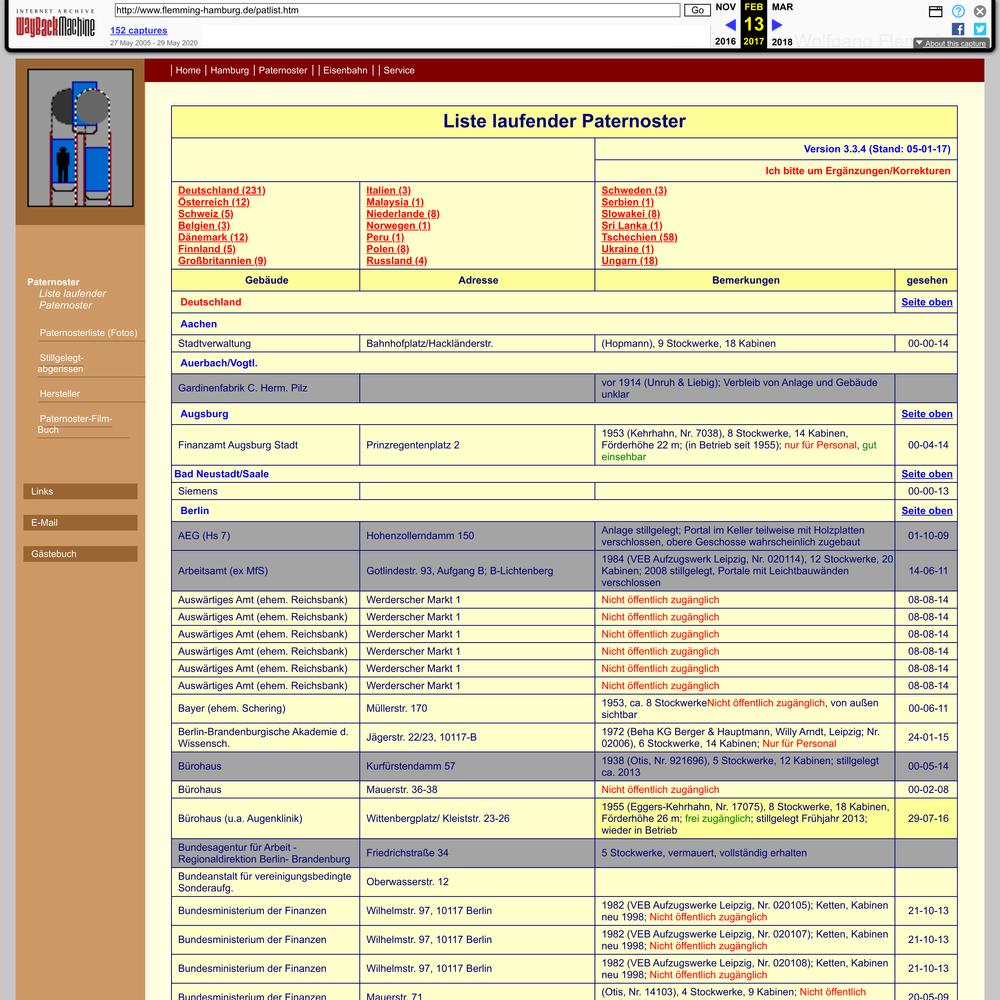Click the paternoster elevator illustration

pos(80,138)
